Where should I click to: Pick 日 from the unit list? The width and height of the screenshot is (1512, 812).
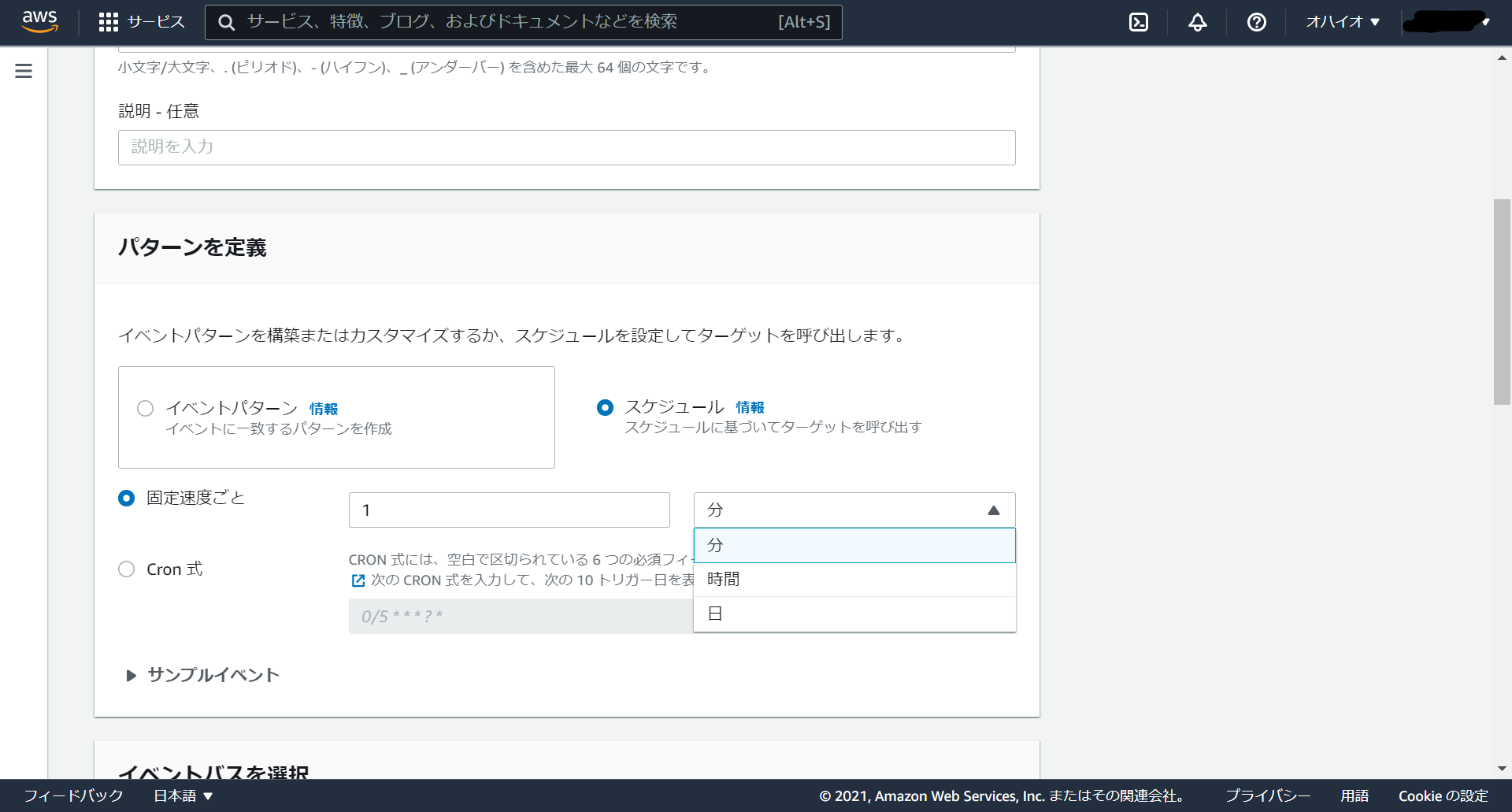coord(854,614)
